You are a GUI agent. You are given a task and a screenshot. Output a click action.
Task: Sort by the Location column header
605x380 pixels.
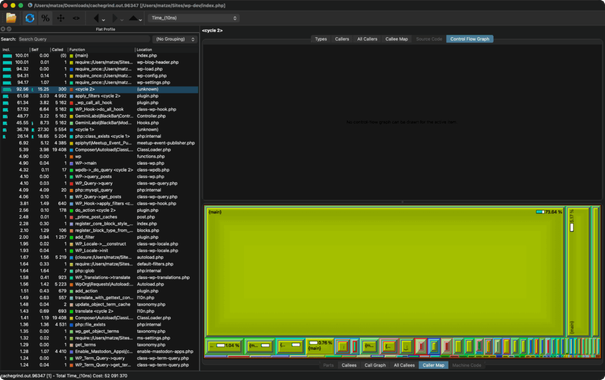coord(166,49)
